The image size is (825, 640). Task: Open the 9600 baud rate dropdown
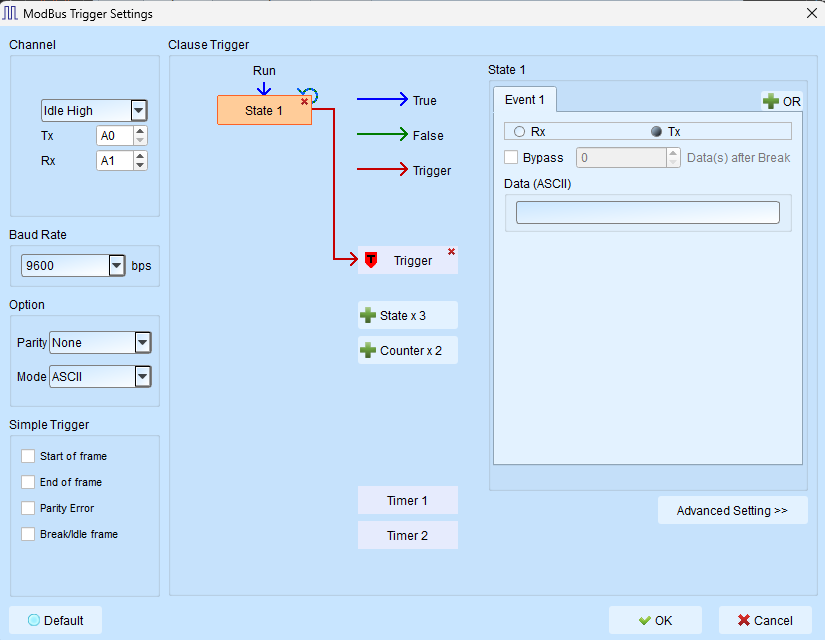point(117,265)
